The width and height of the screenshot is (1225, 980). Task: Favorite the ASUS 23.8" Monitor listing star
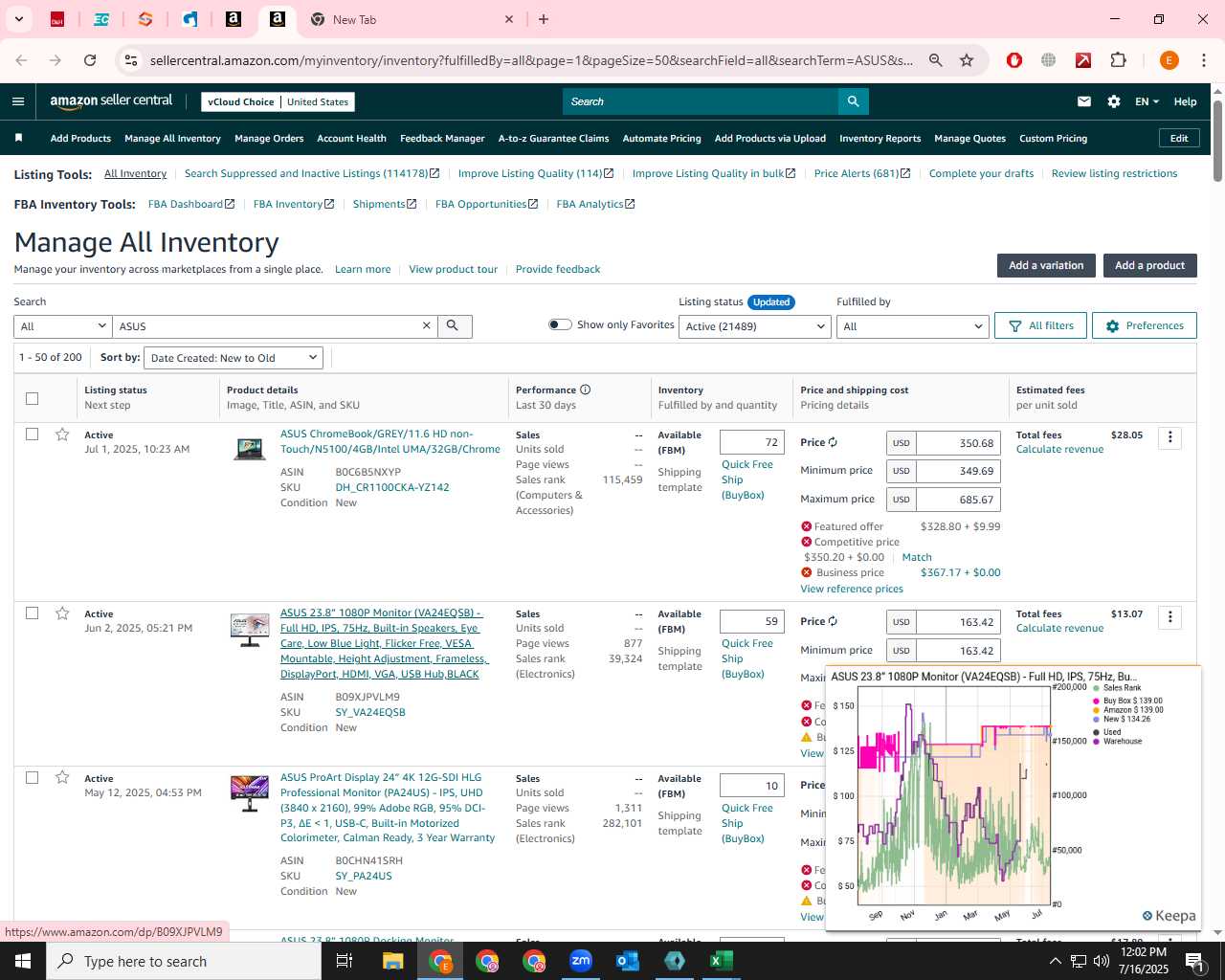pos(62,613)
